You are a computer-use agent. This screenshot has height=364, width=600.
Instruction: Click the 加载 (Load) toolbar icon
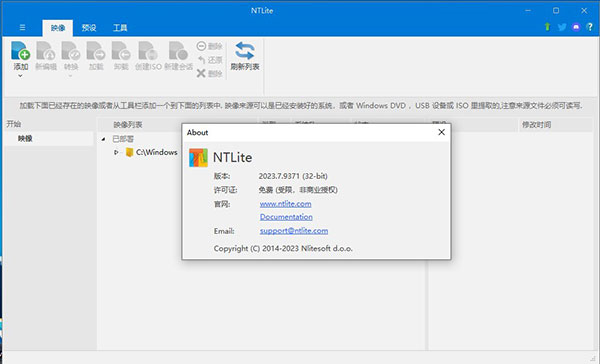pyautogui.click(x=96, y=51)
